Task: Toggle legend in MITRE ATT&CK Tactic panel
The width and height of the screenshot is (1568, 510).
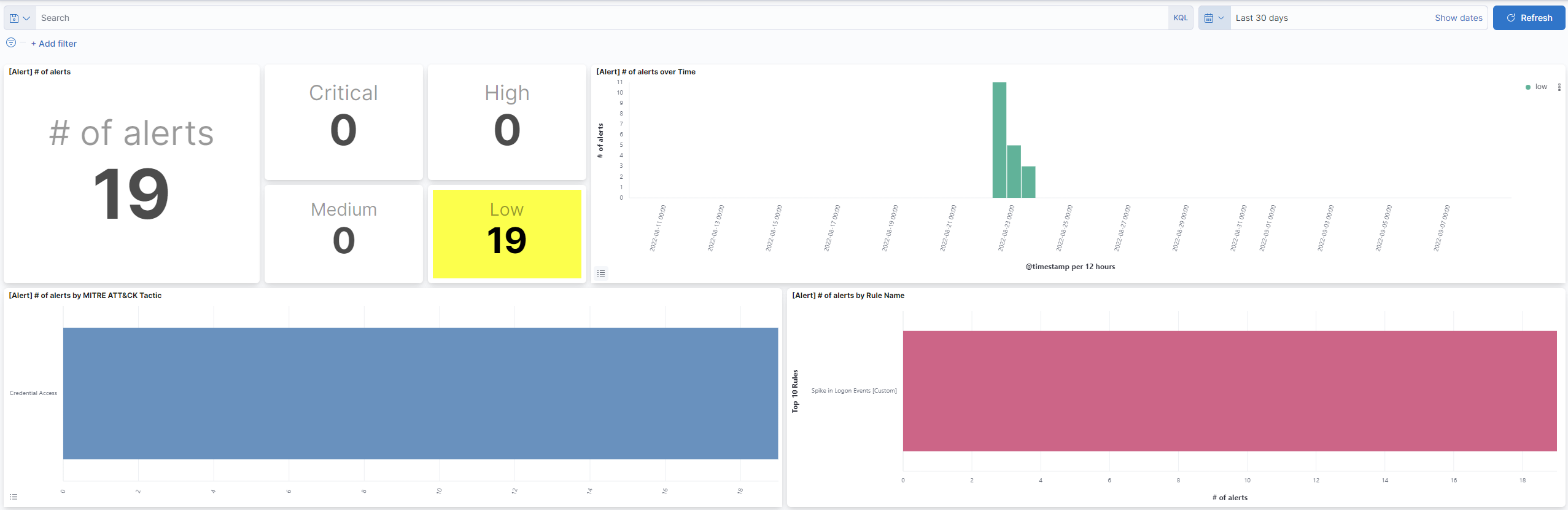Action: [14, 497]
